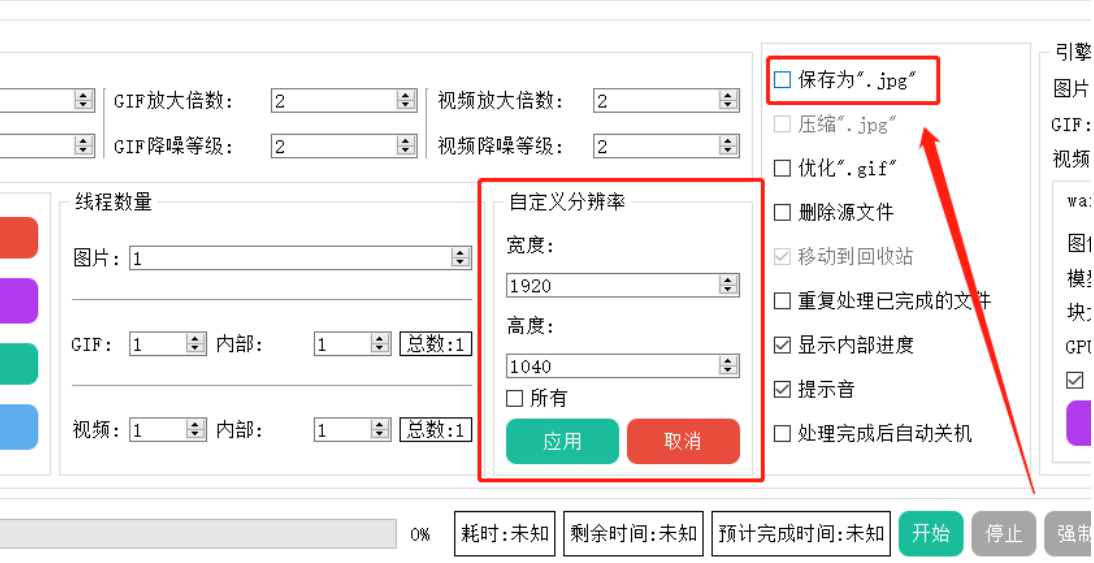Check the 删除源文件 option
Viewport: 1094px width, 563px height.
[783, 212]
